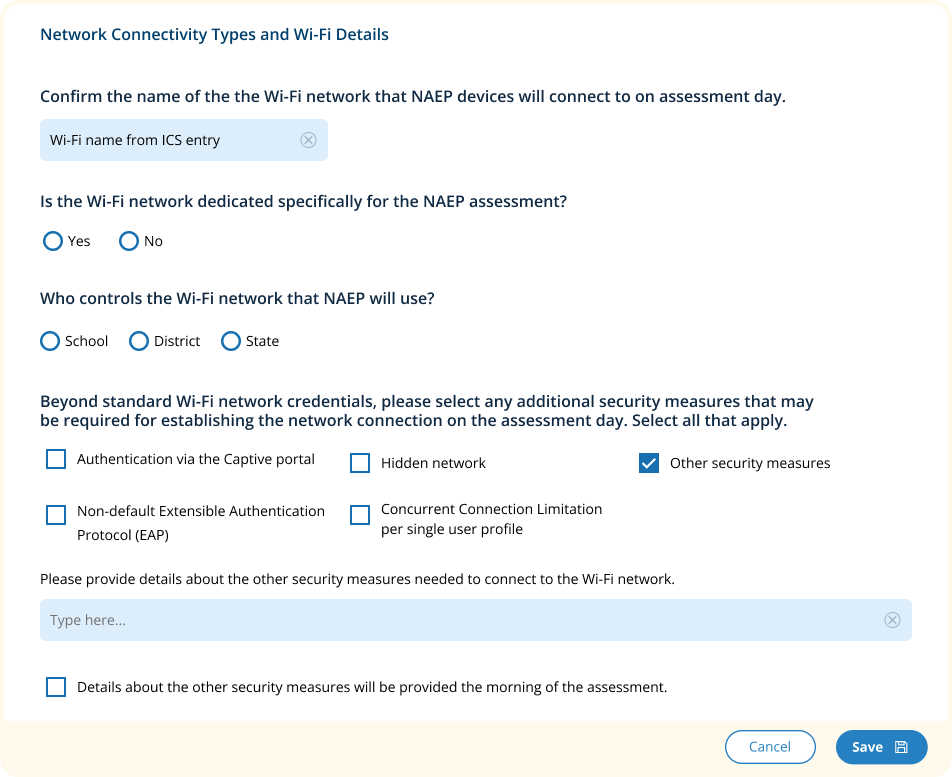Choose State as network controller

coord(231,341)
